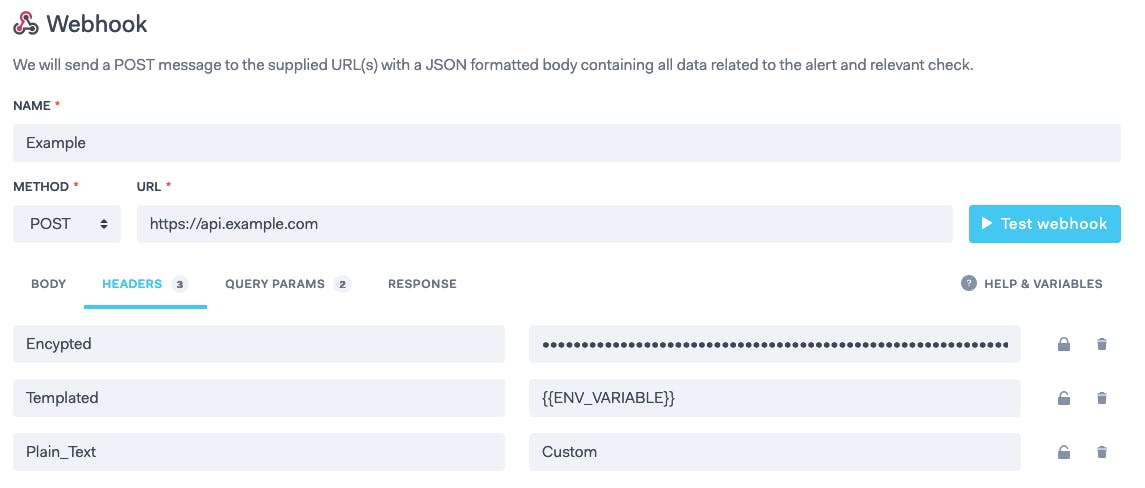Click the help question mark icon

(x=968, y=283)
